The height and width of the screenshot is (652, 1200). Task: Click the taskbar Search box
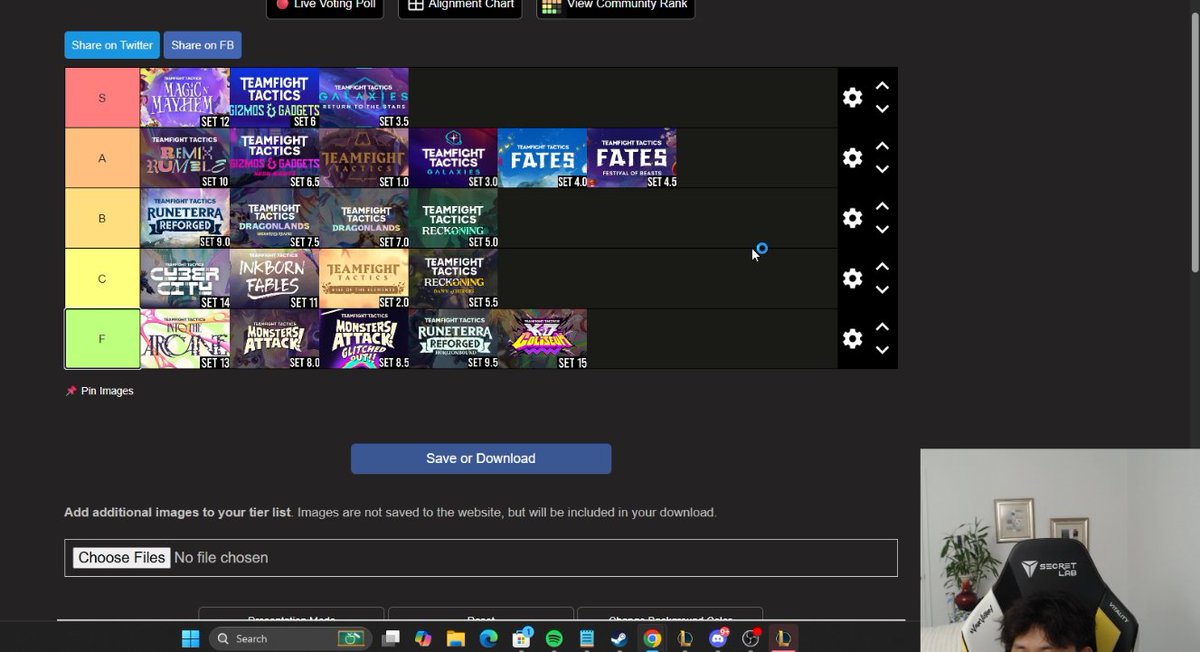click(291, 638)
